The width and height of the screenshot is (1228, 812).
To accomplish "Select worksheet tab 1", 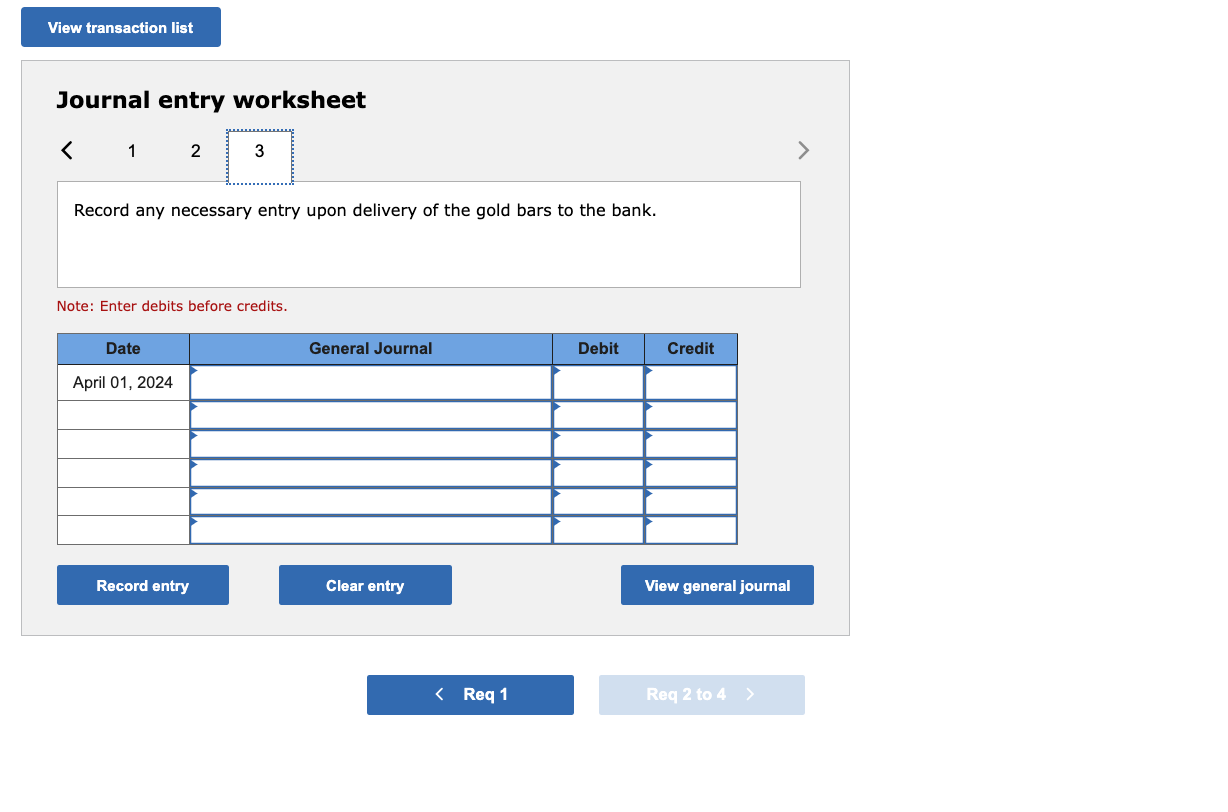I will pyautogui.click(x=131, y=150).
